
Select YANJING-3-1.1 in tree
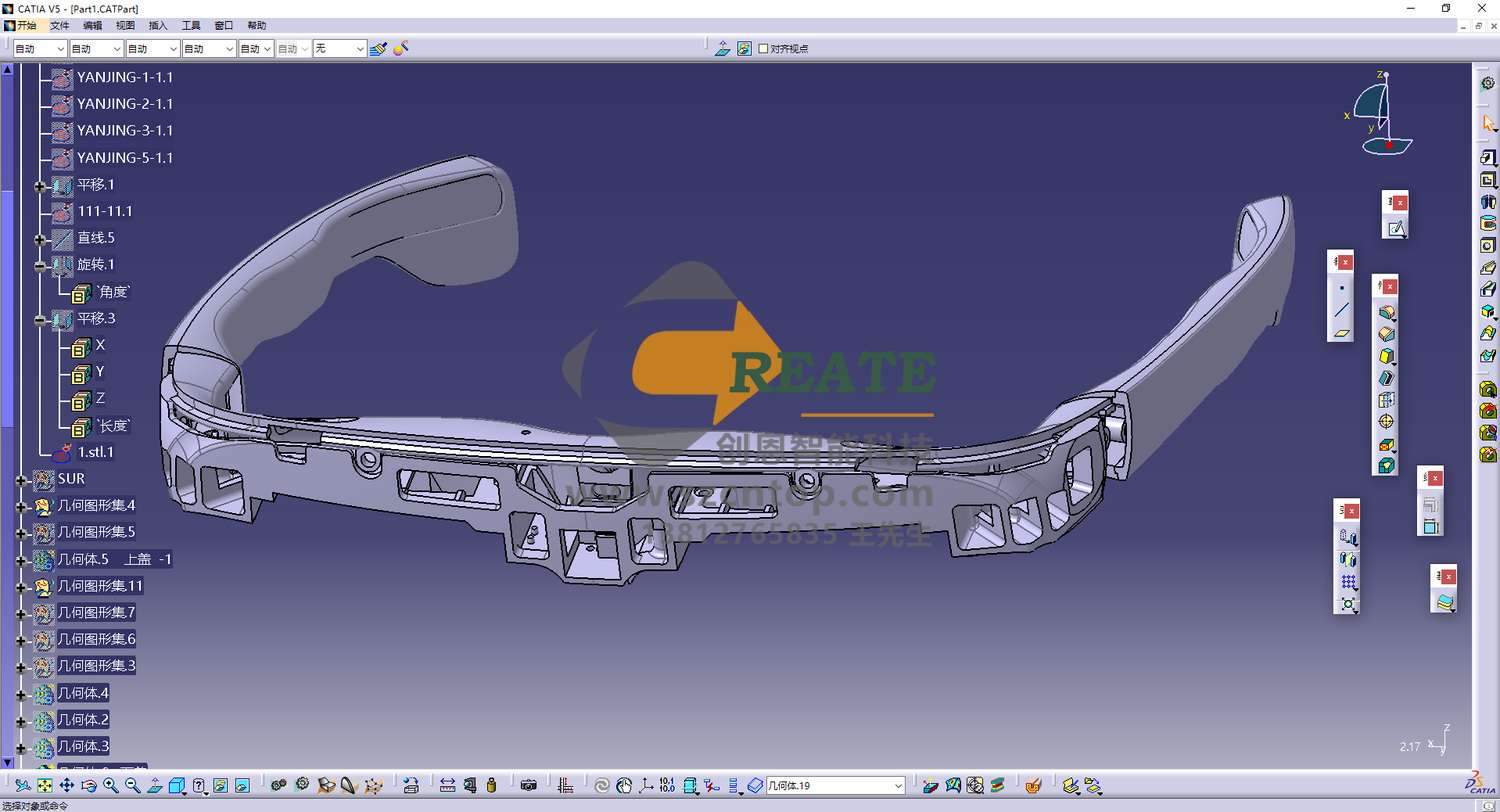tap(125, 131)
